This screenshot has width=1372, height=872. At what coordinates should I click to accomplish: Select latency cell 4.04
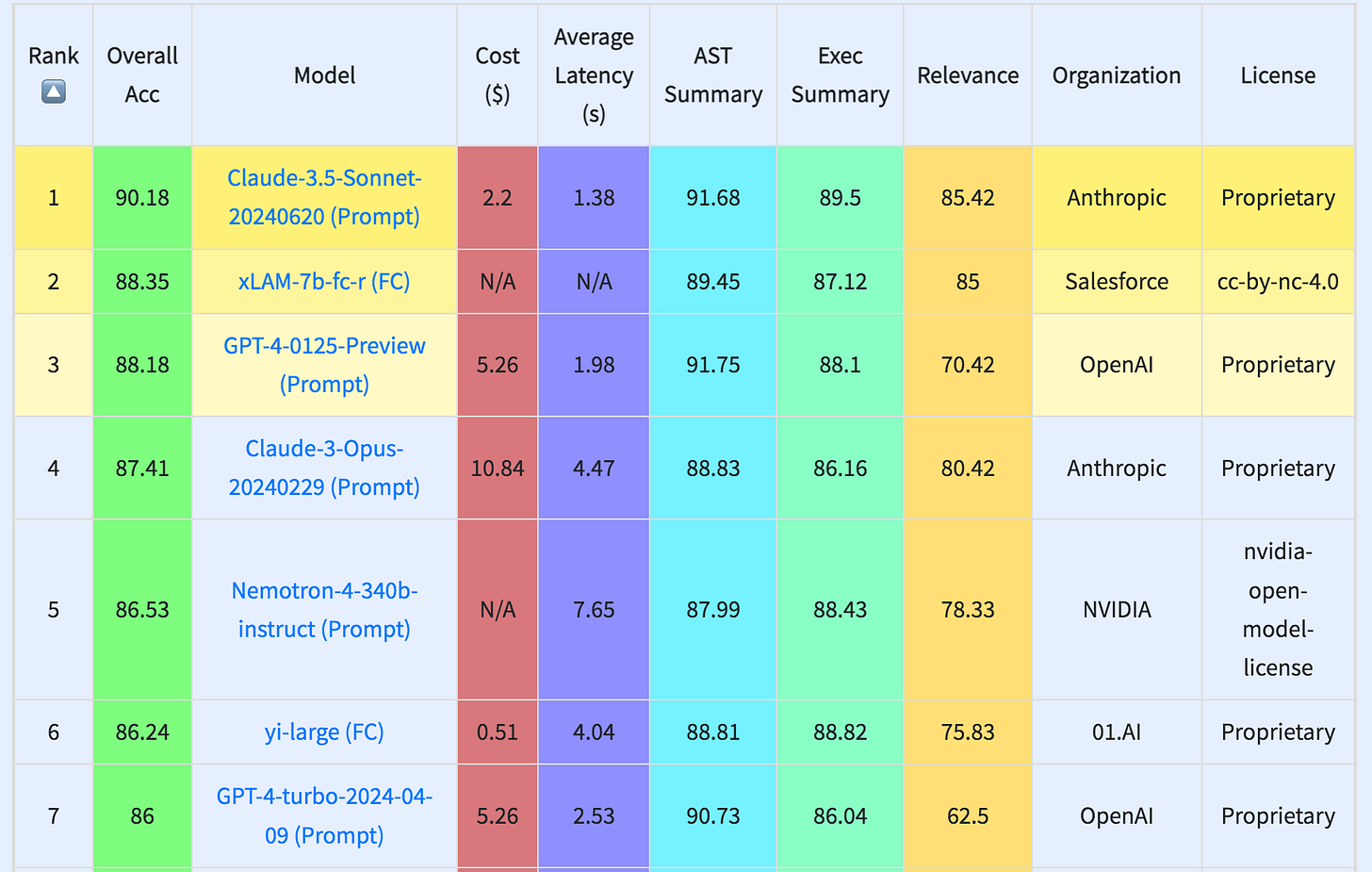[594, 732]
